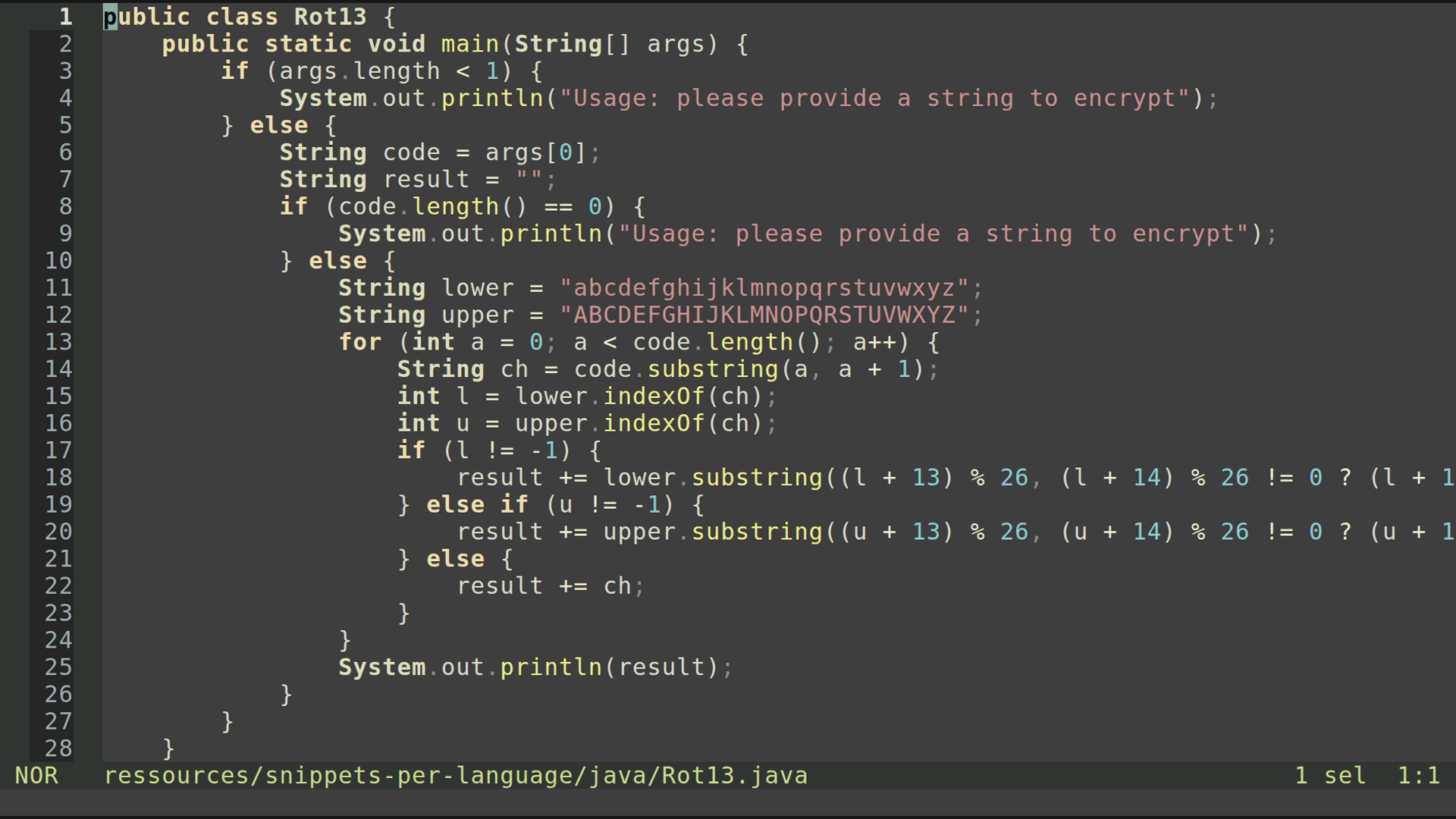
Task: Click the args.length check on line 3
Action: click(x=356, y=71)
